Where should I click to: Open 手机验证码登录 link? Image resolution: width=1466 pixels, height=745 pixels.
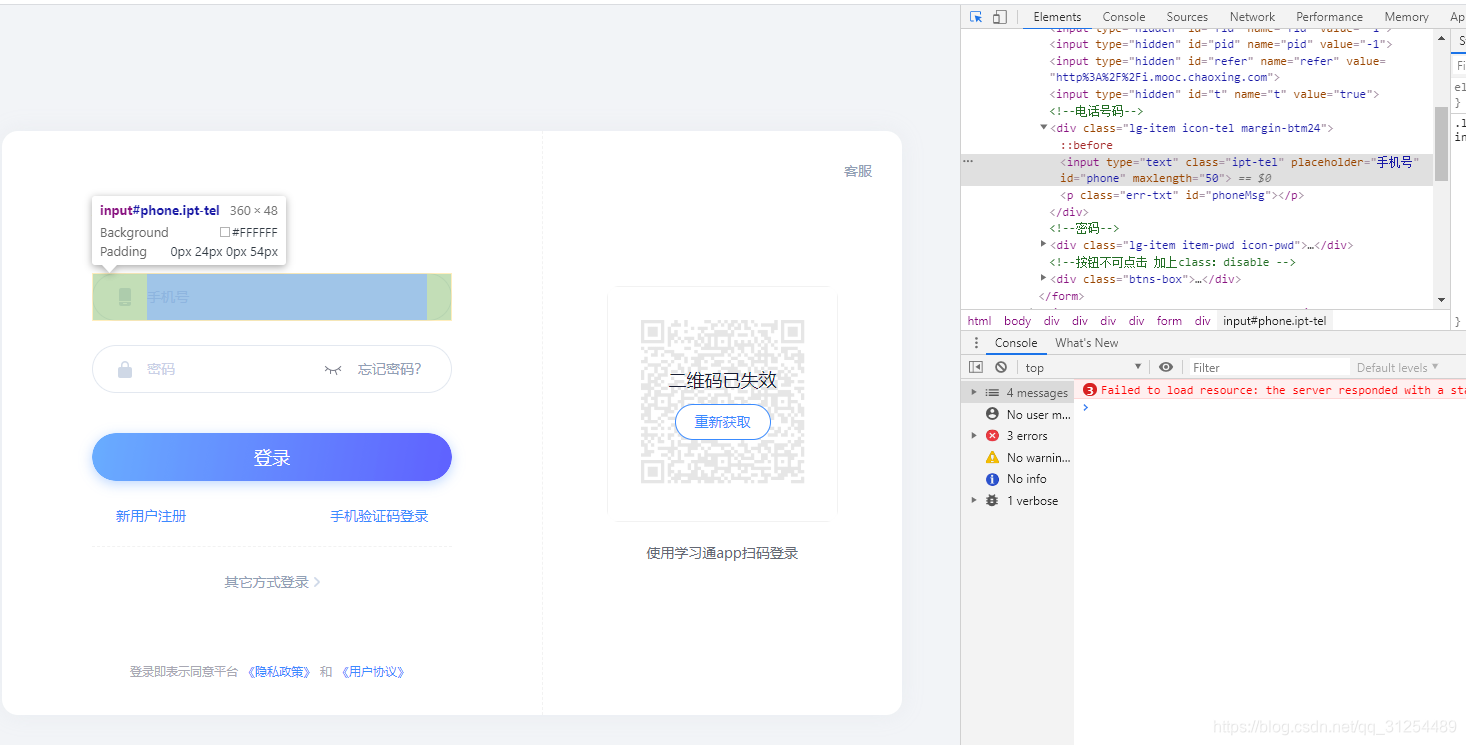click(x=379, y=516)
